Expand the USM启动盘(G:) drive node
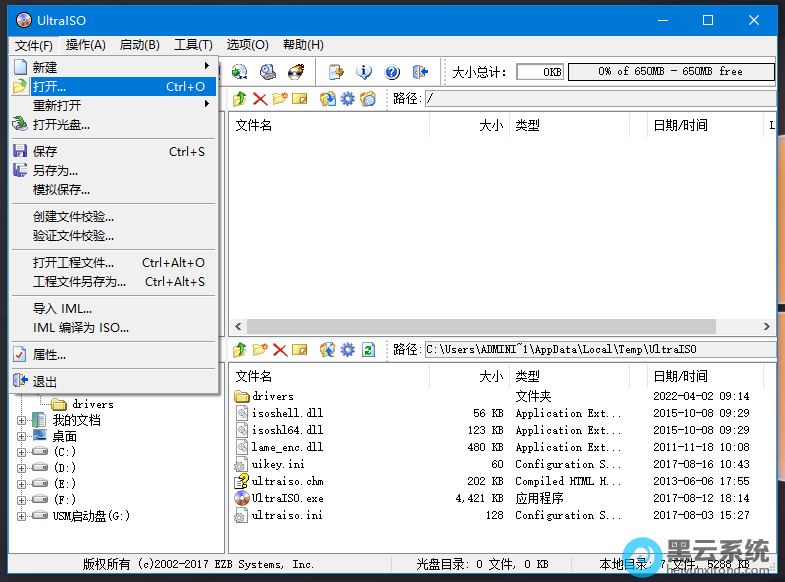The image size is (785, 582). coord(22,516)
